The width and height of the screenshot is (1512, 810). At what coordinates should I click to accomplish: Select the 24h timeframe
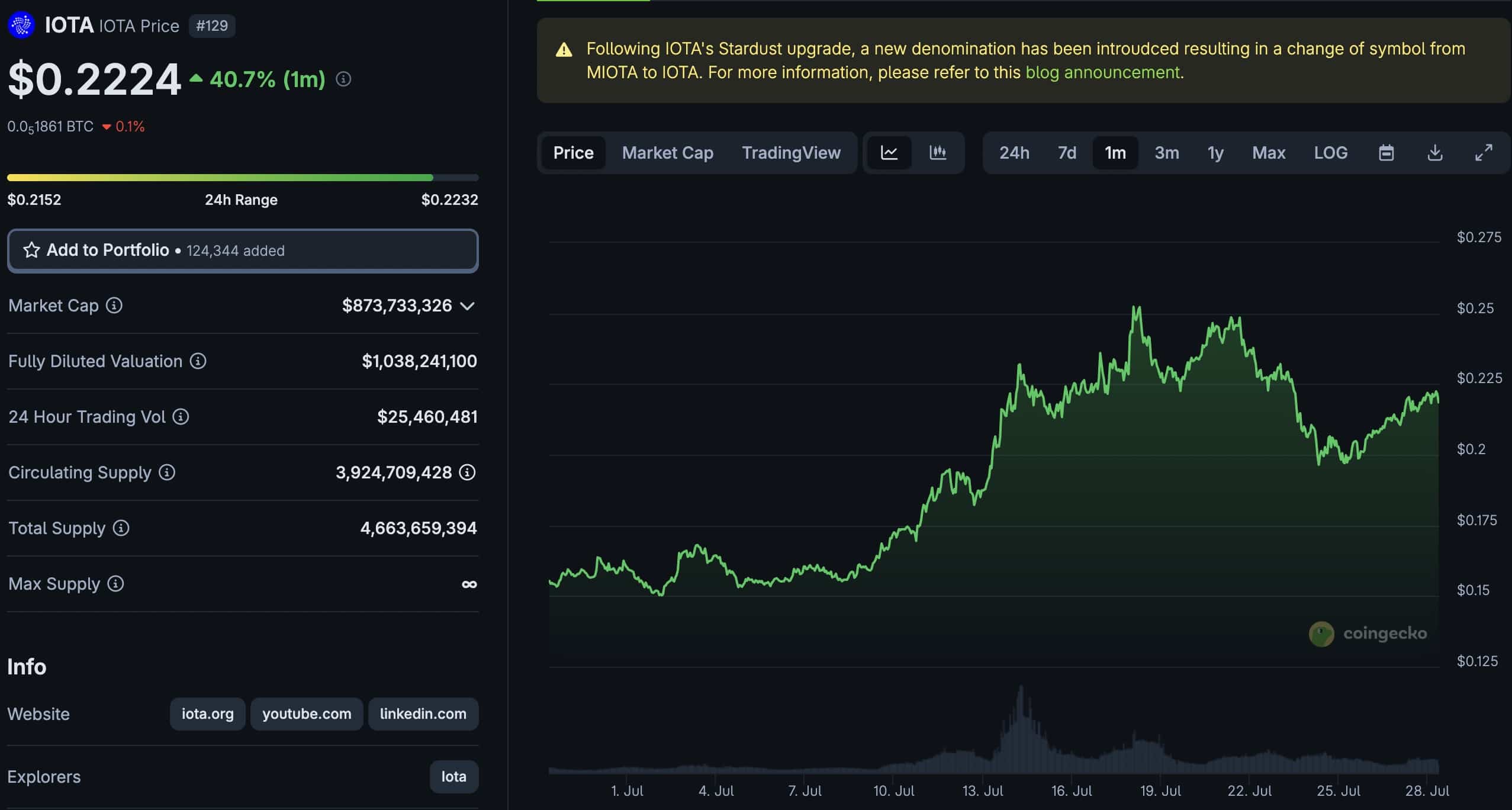pyautogui.click(x=1015, y=153)
